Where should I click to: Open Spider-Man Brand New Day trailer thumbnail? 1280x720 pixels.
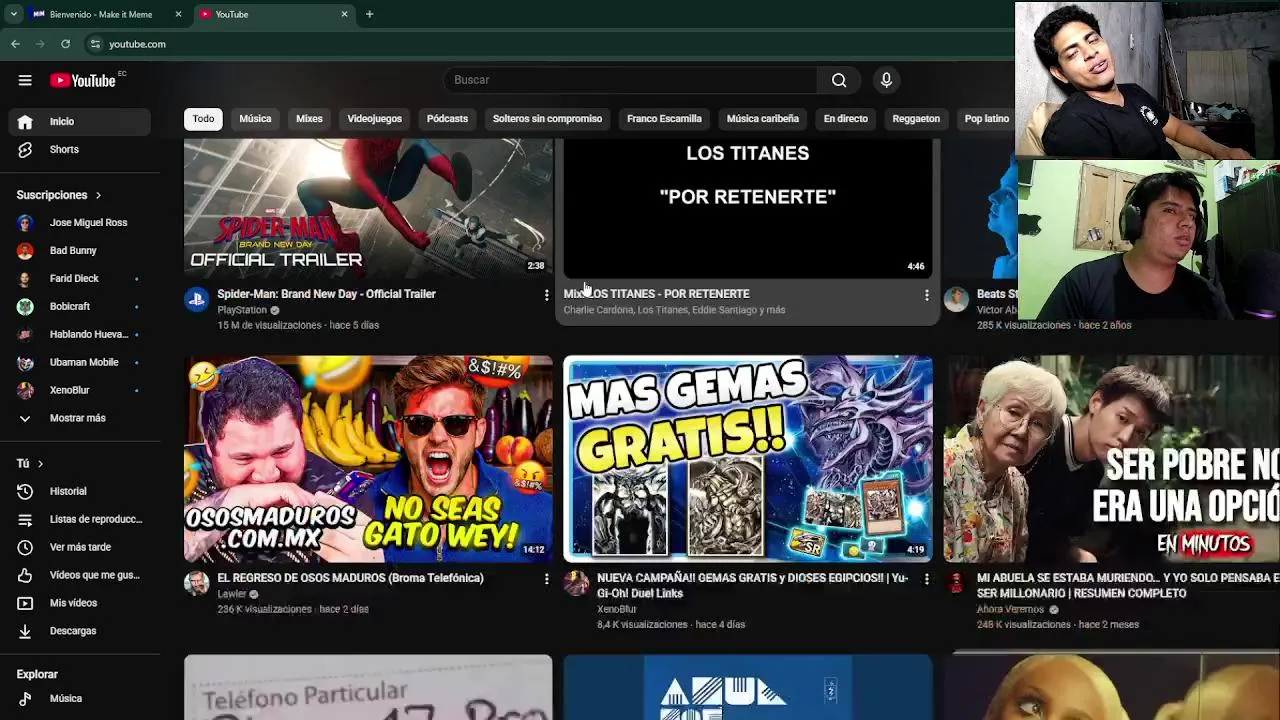click(x=368, y=208)
